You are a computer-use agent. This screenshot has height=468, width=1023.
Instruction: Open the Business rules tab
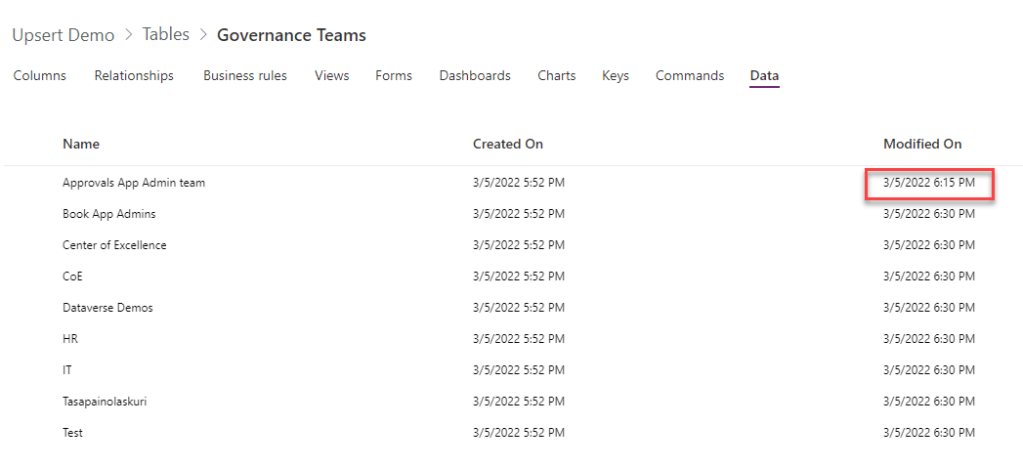point(245,76)
